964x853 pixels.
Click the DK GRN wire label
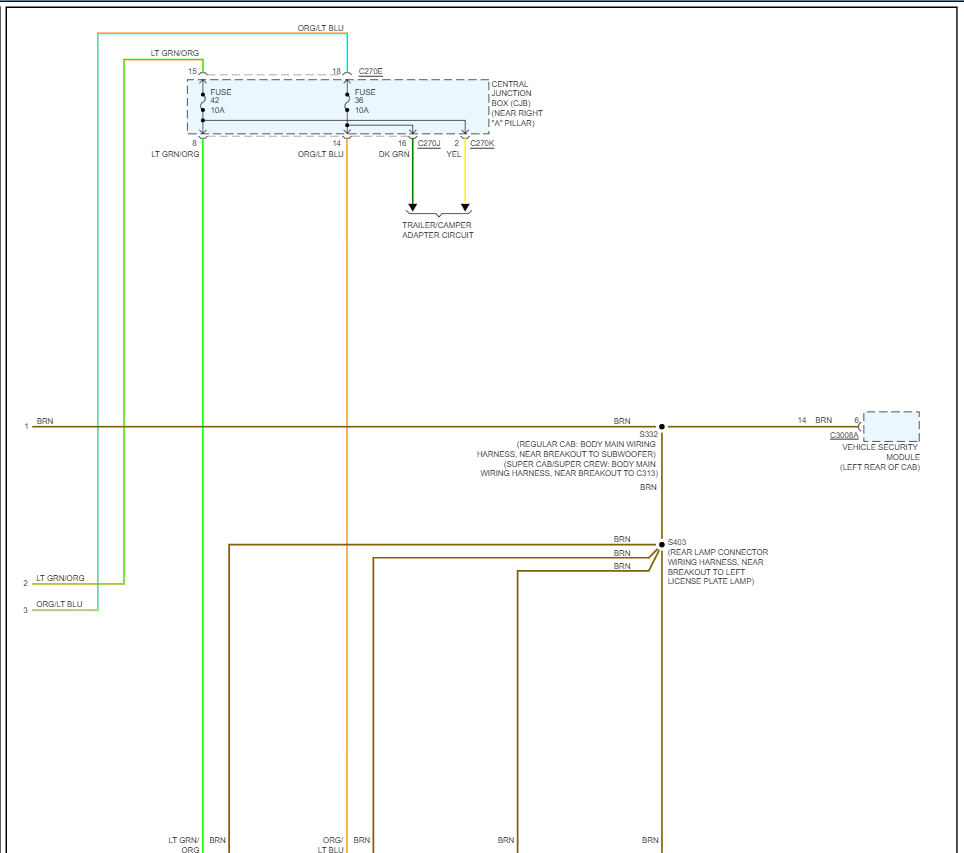(x=393, y=154)
